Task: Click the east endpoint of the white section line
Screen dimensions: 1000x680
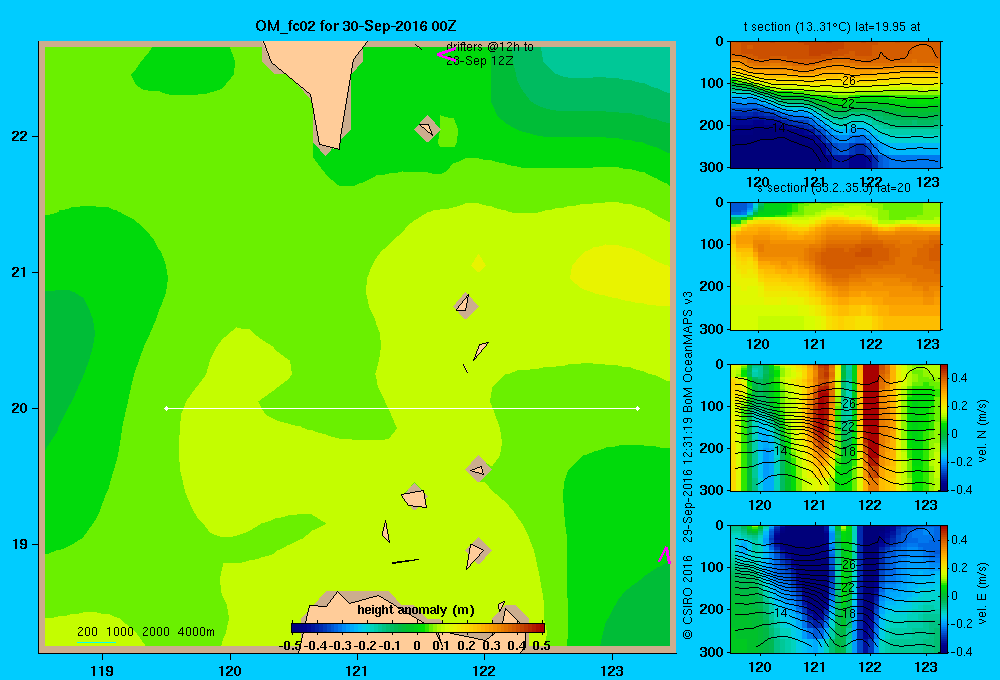Action: coord(638,408)
